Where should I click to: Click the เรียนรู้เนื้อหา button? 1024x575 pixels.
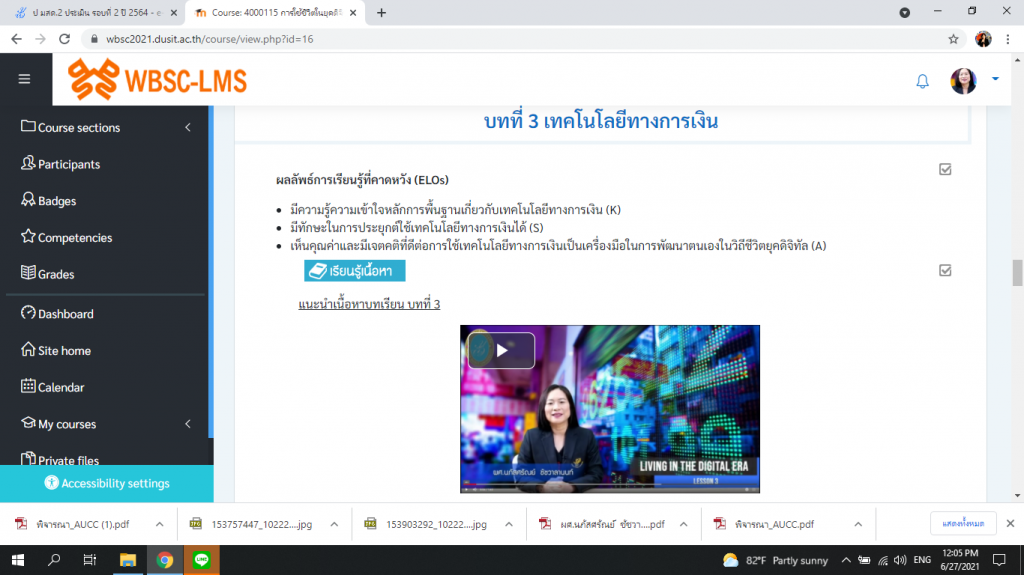[355, 271]
